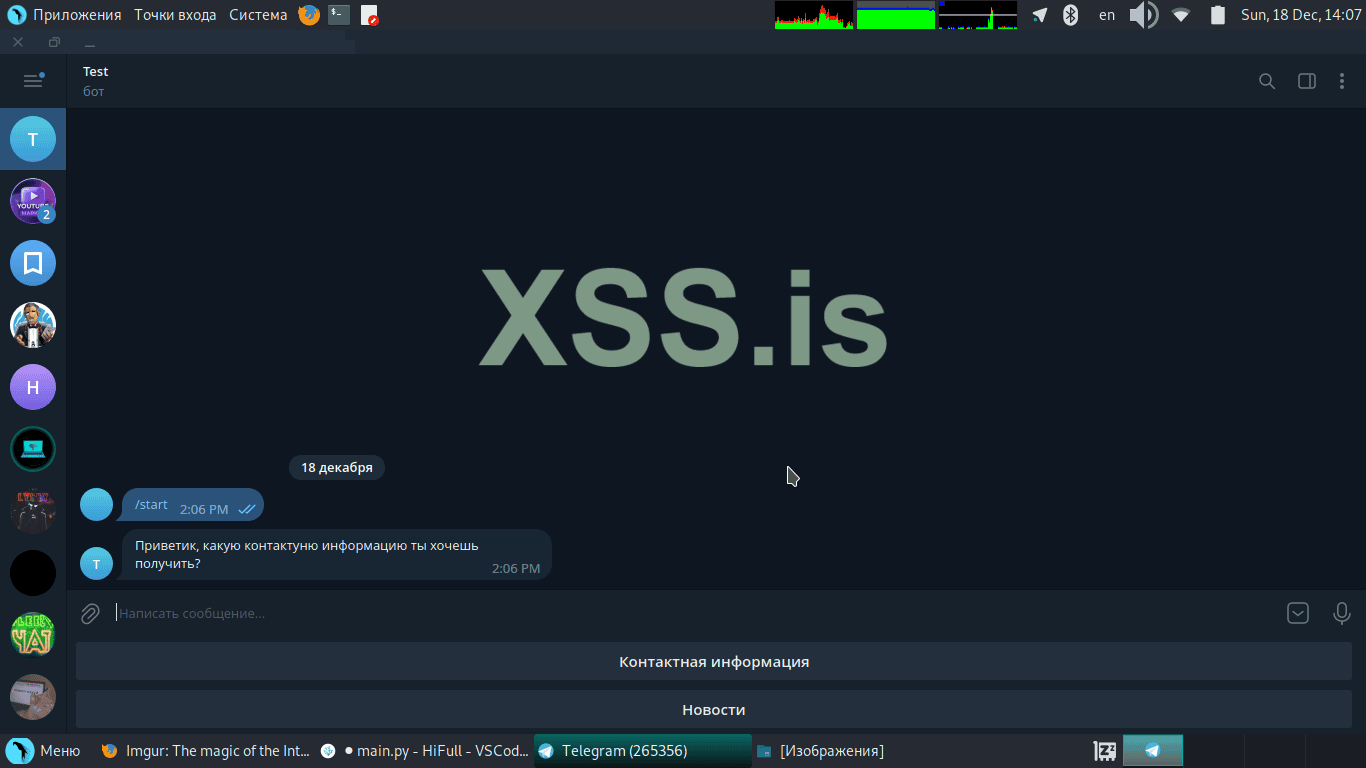This screenshot has width=1366, height=768.
Task: Click the Test chat header title
Action: (x=96, y=72)
